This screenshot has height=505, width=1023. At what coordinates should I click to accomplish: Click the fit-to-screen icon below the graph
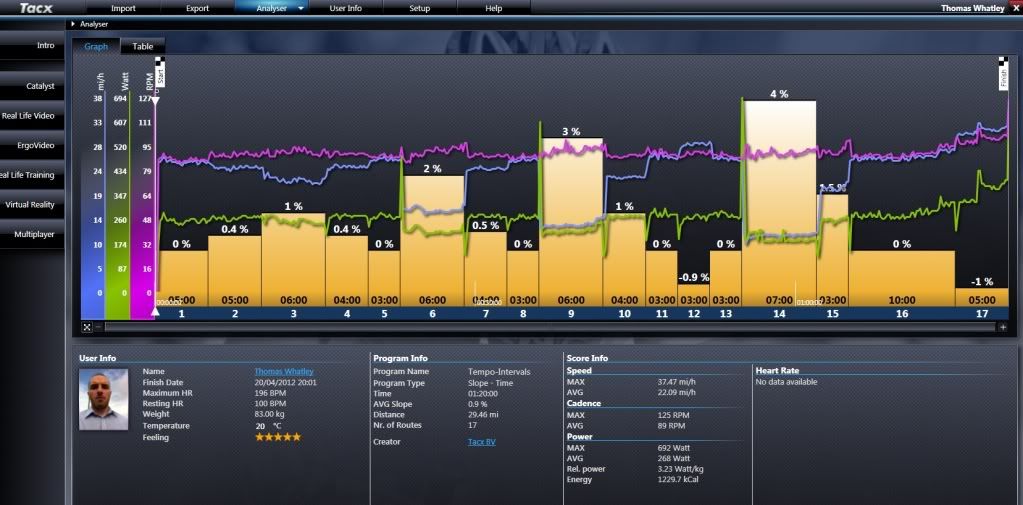tap(87, 327)
